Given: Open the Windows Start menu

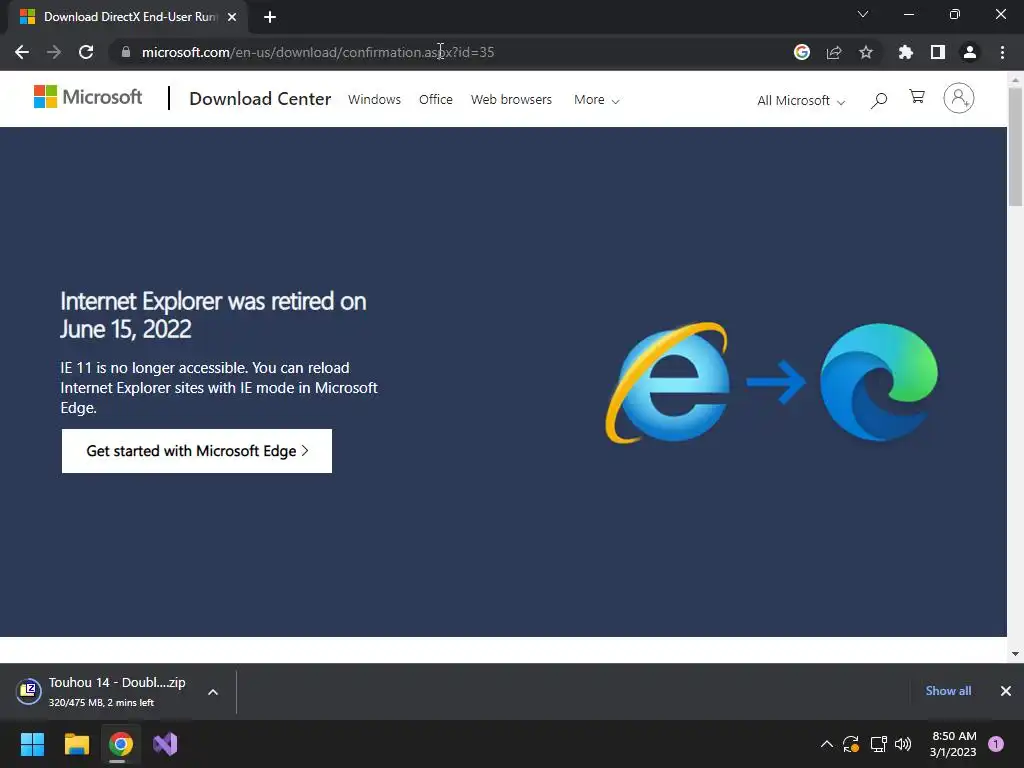Looking at the screenshot, I should (32, 744).
